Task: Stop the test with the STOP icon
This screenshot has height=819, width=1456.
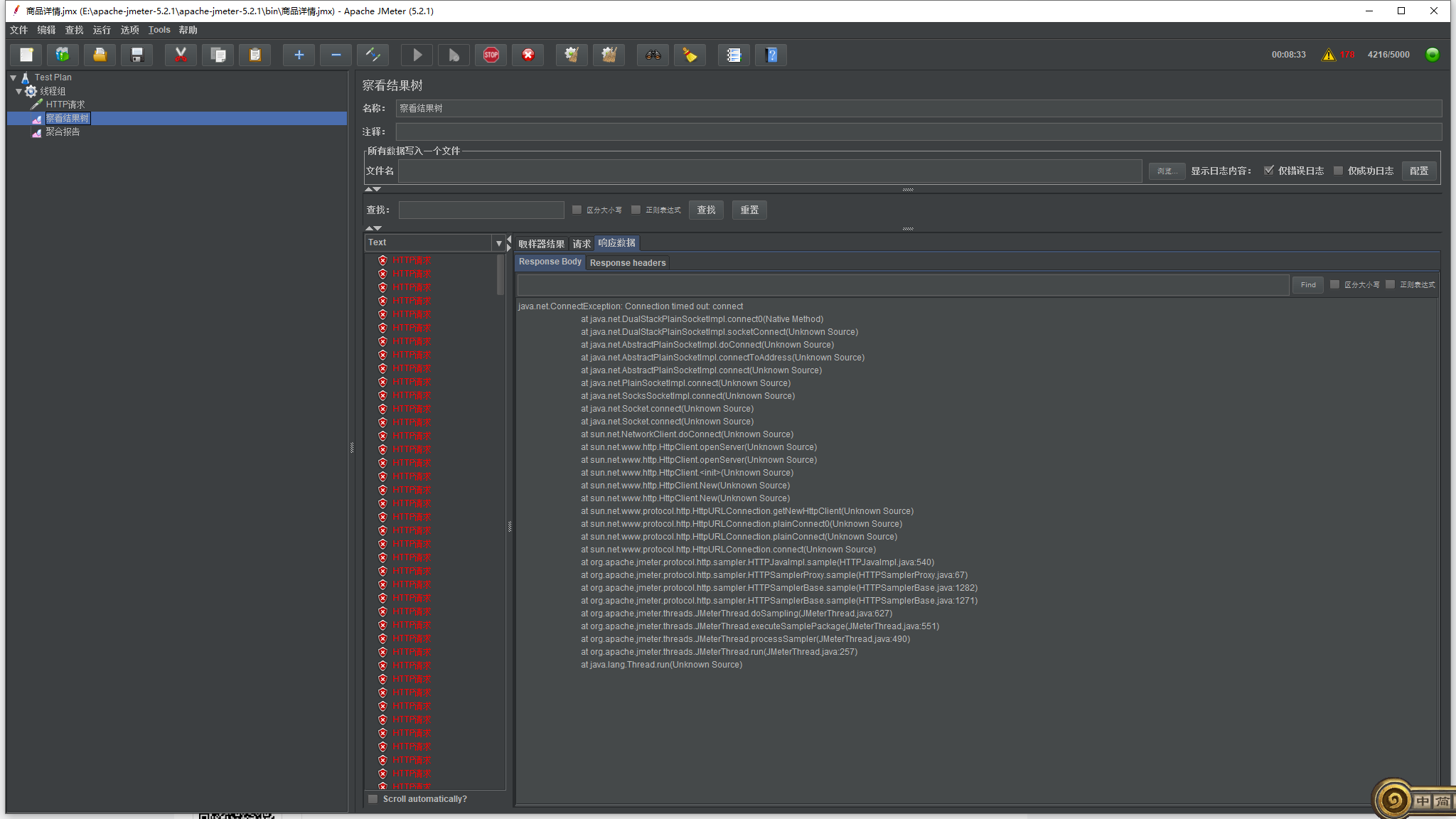Action: pos(491,55)
